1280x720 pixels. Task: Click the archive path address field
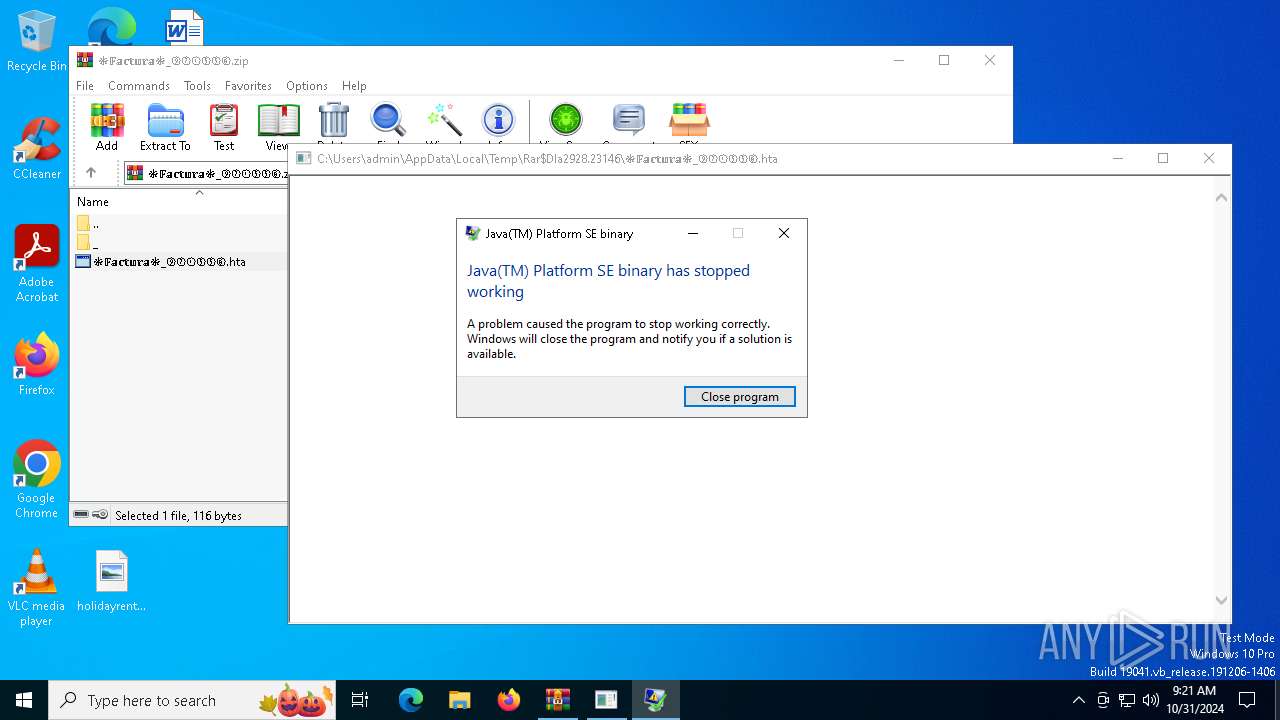(x=207, y=173)
